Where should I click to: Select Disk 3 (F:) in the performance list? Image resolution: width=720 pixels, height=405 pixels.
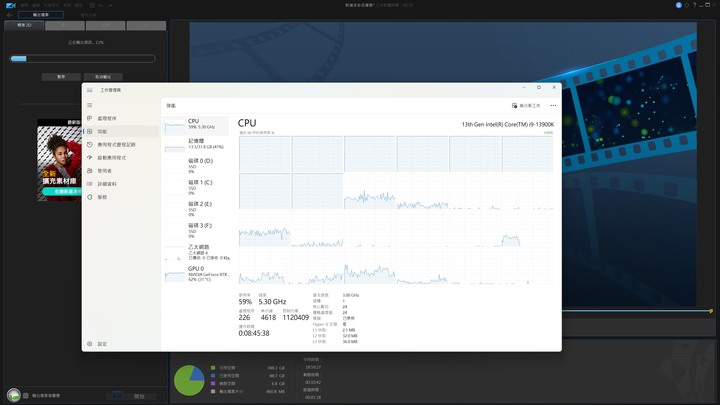[196, 231]
